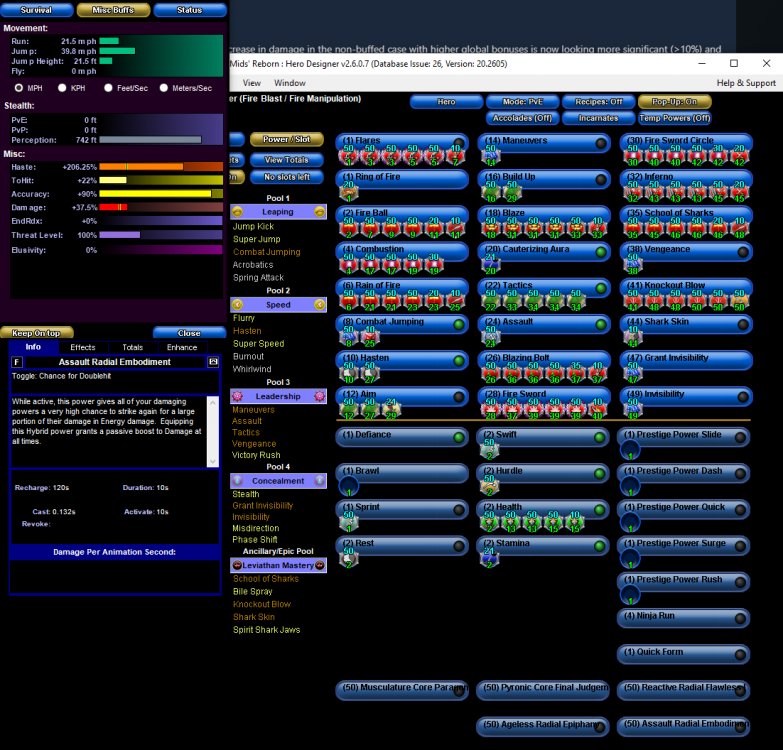Switch to the Effects tab
Screen dimensions: 783x750
pos(83,347)
